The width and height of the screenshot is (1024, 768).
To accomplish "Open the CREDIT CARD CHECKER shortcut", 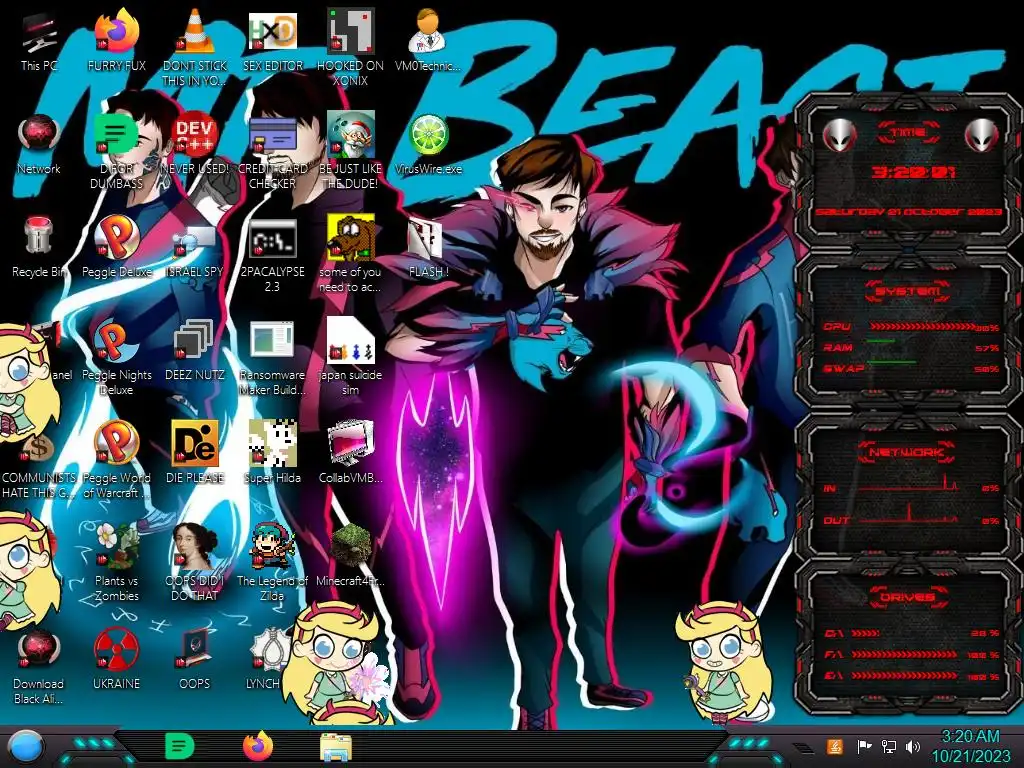I will click(272, 152).
